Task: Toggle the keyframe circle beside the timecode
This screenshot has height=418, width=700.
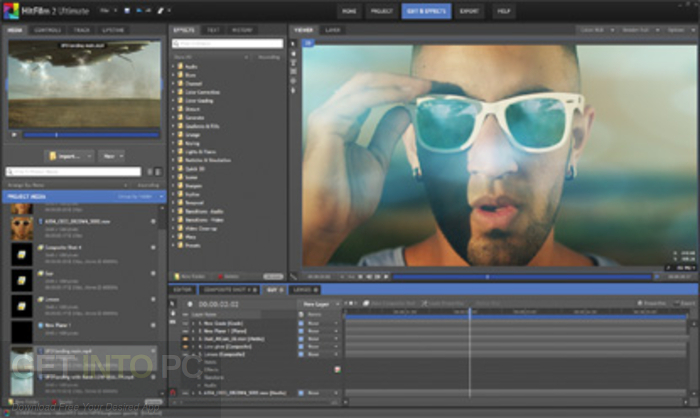Action: 190,304
